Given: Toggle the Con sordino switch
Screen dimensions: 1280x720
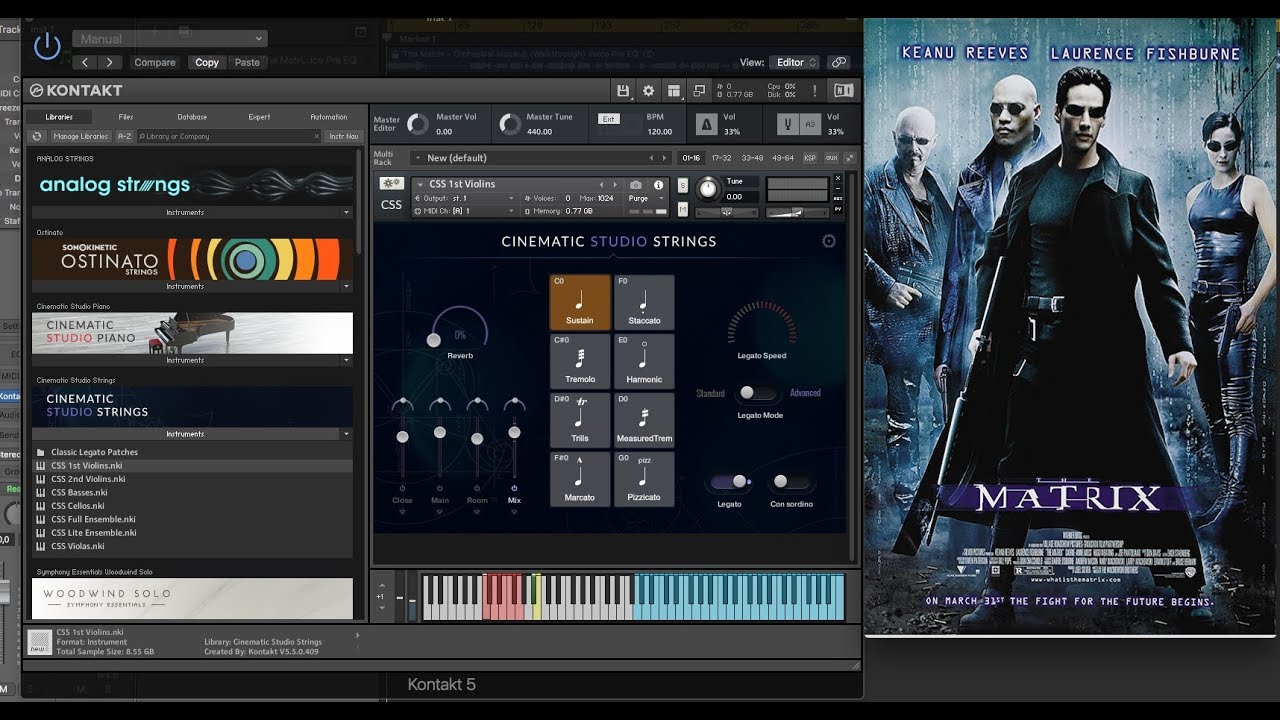Looking at the screenshot, I should click(x=791, y=482).
